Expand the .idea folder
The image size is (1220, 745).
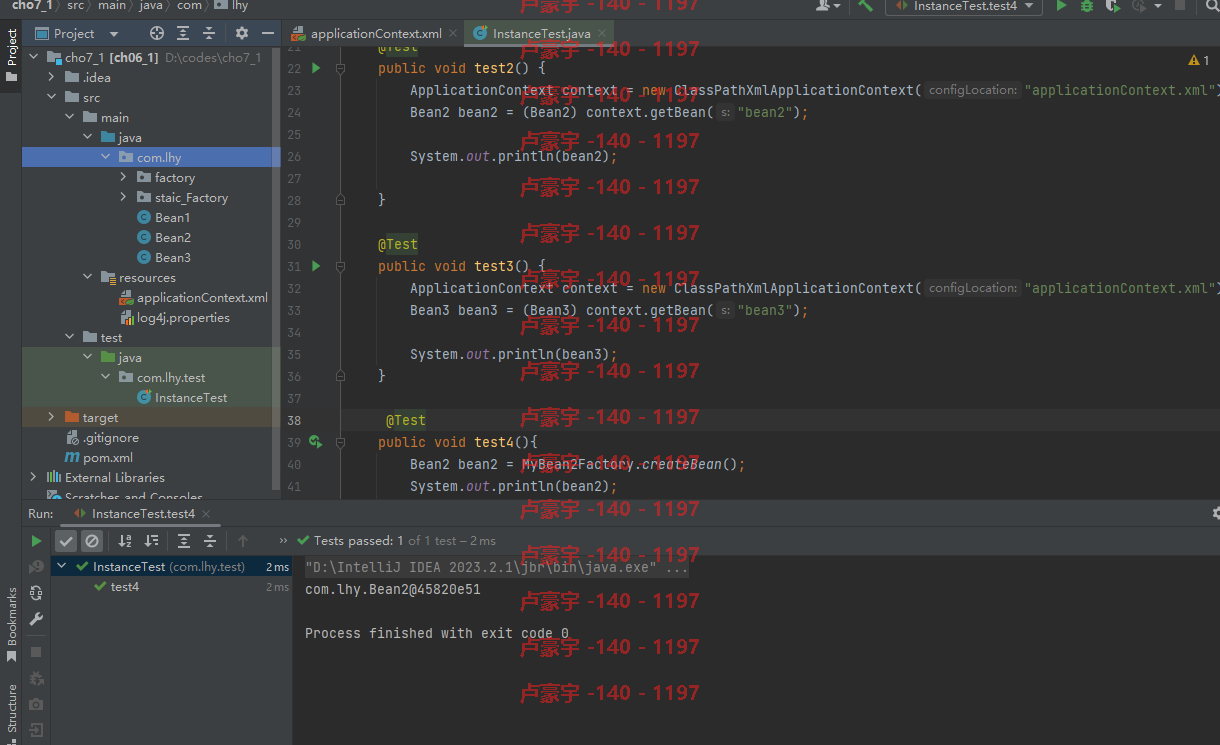pyautogui.click(x=52, y=77)
